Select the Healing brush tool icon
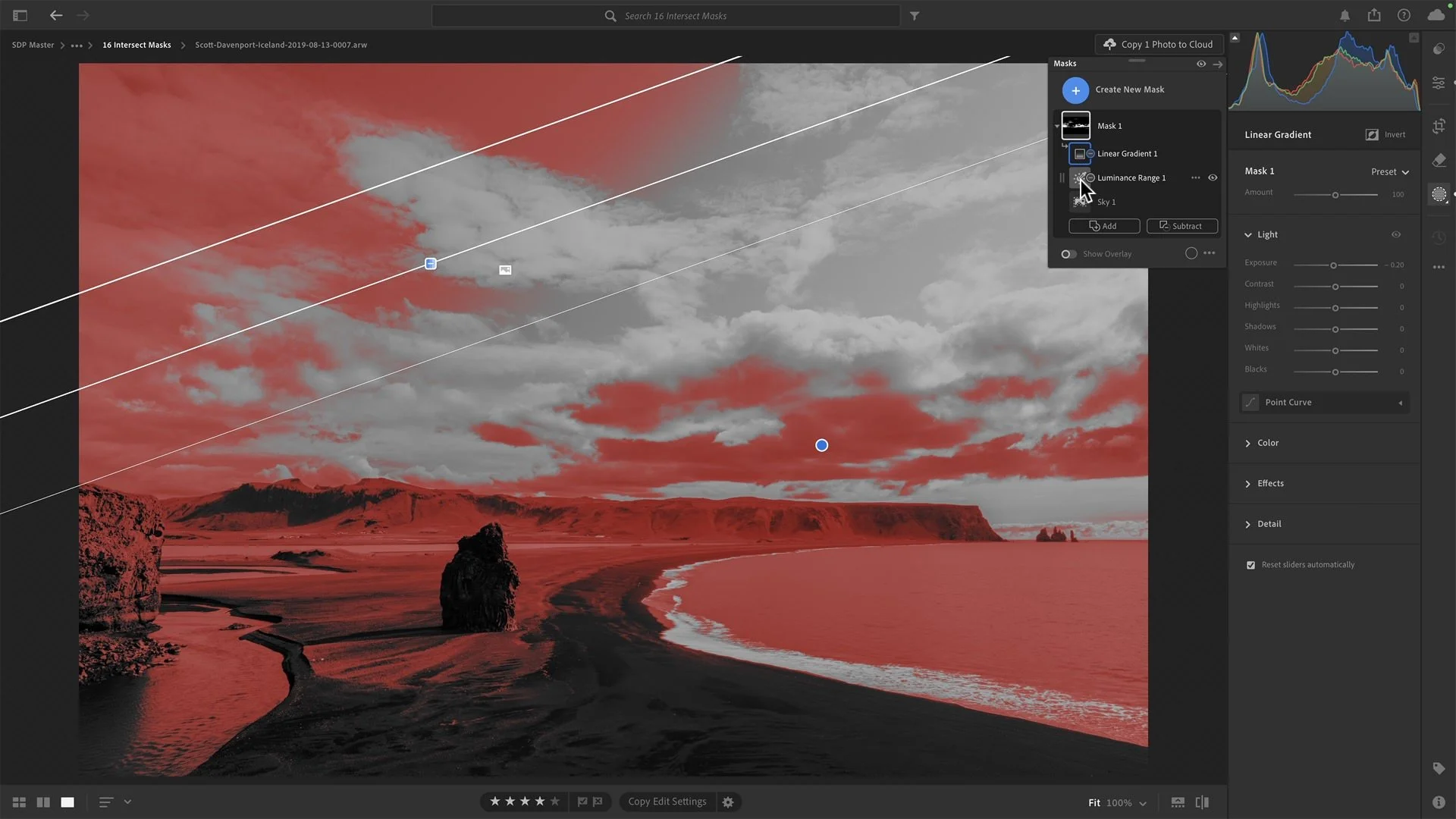1456x819 pixels. [x=1439, y=160]
